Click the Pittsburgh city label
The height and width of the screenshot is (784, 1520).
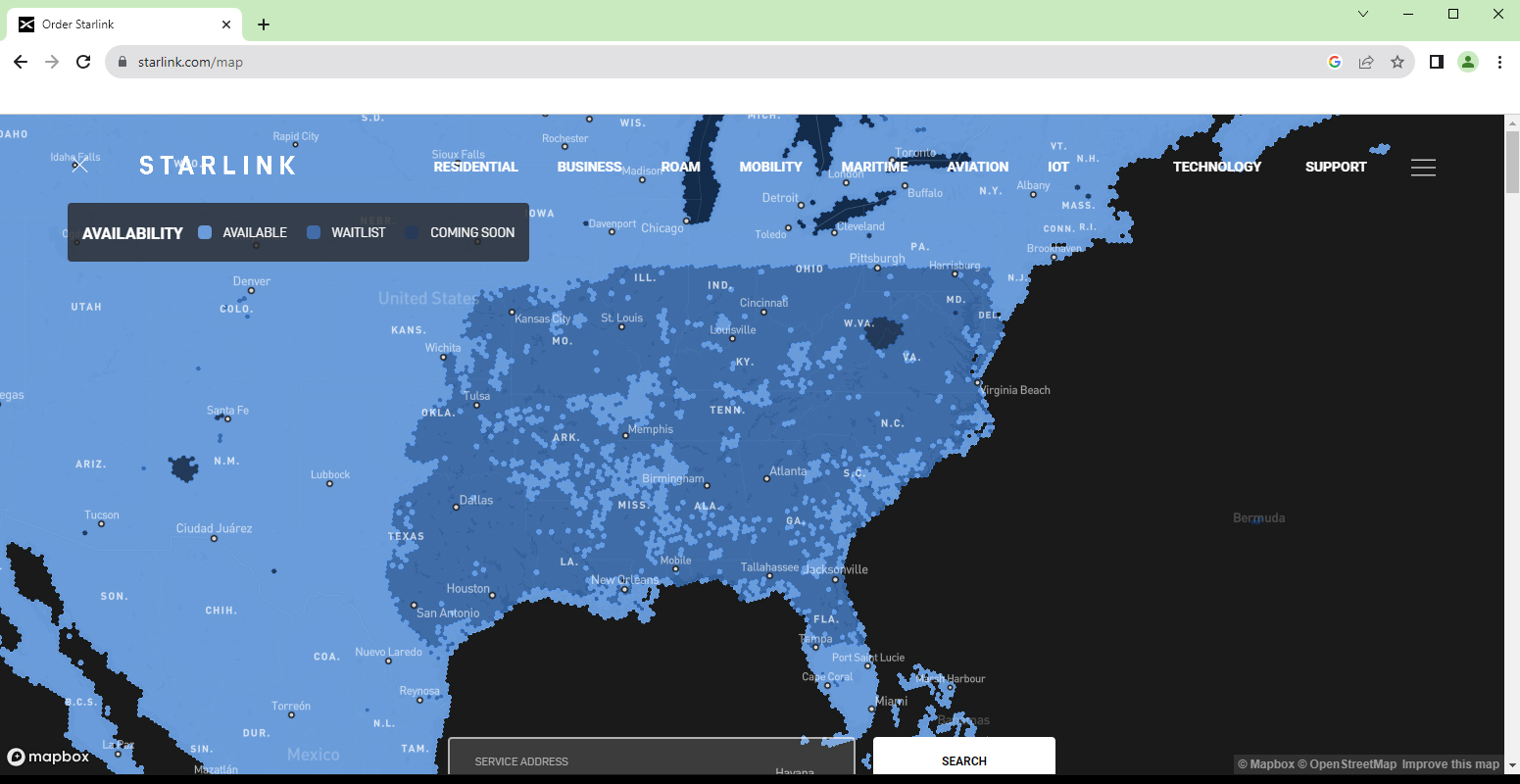pos(877,259)
